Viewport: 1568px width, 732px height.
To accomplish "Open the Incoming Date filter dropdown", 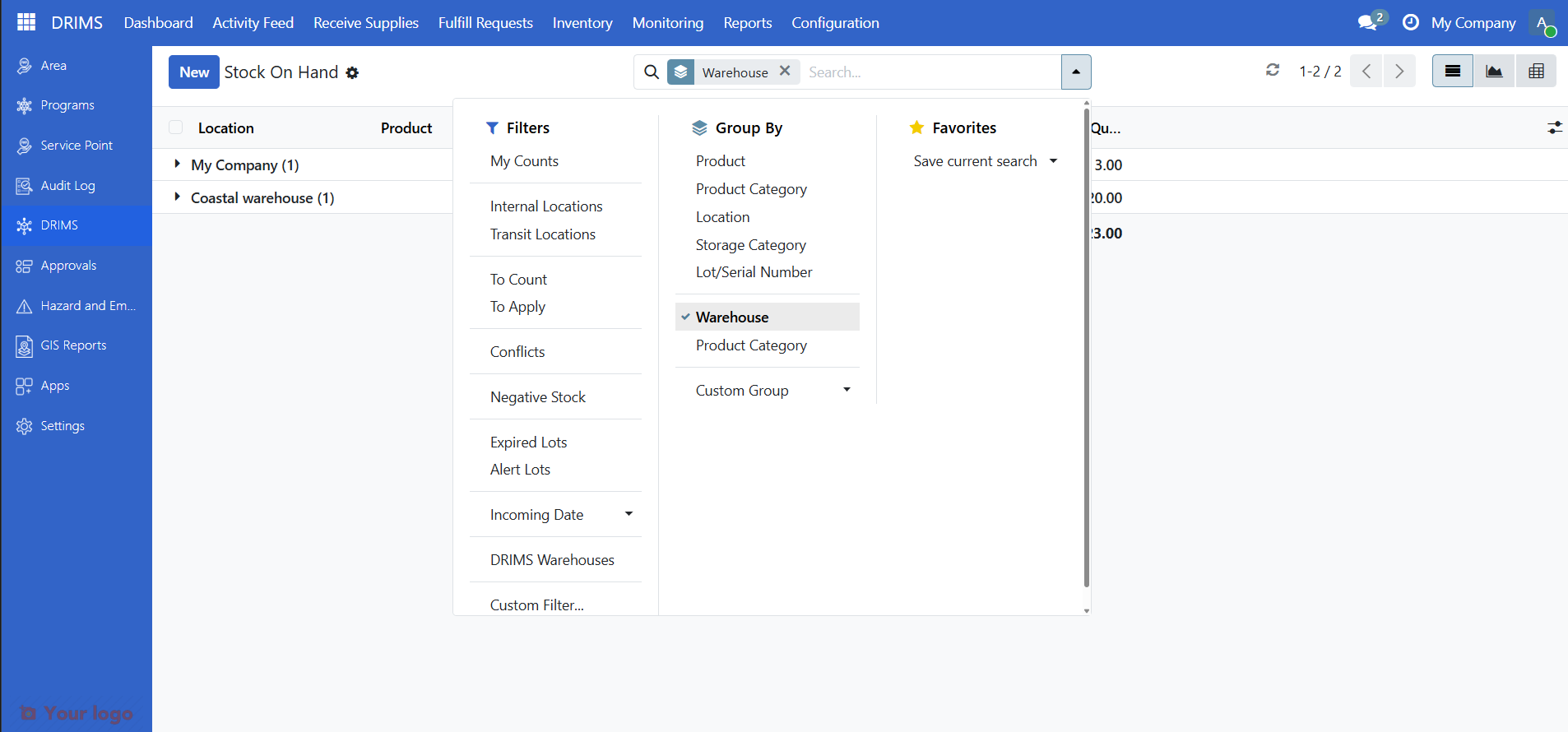I will click(x=555, y=515).
